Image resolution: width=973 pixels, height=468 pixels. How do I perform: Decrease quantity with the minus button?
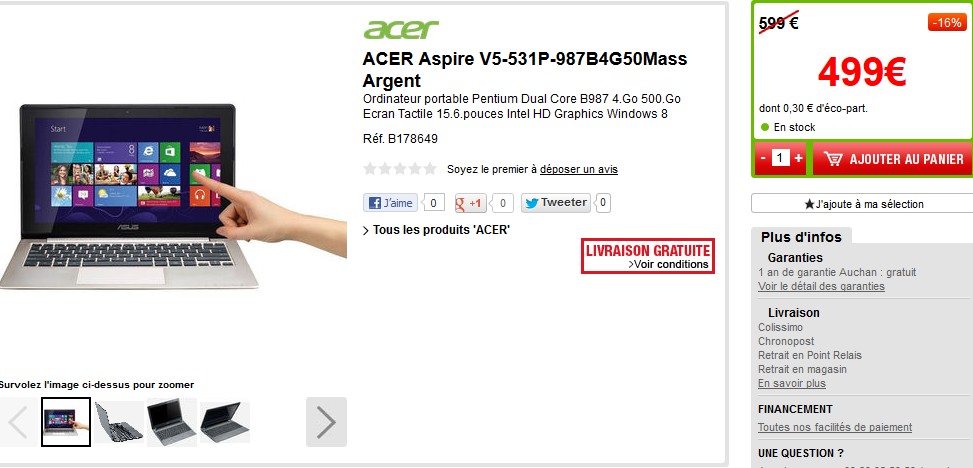(x=763, y=158)
